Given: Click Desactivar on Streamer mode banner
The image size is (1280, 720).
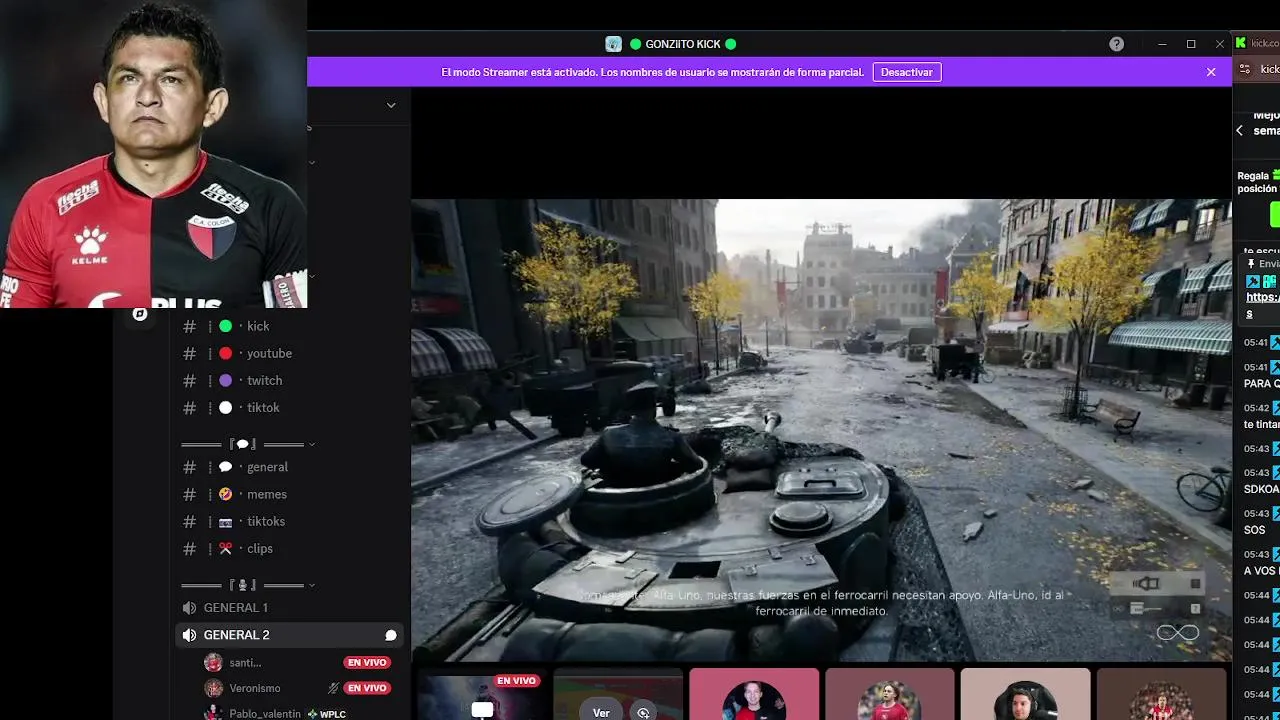Looking at the screenshot, I should coord(907,72).
